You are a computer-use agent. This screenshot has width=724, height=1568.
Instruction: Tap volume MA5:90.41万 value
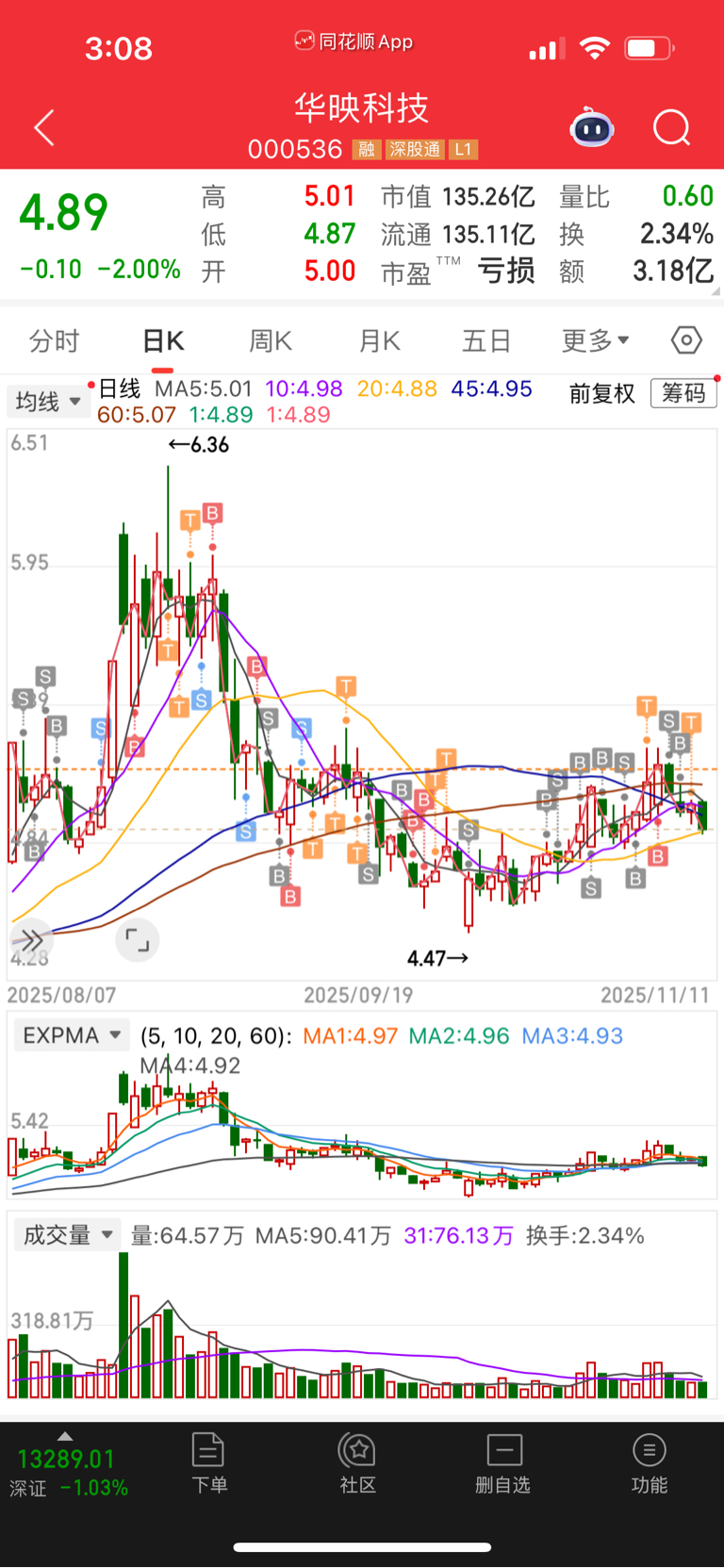323,1236
